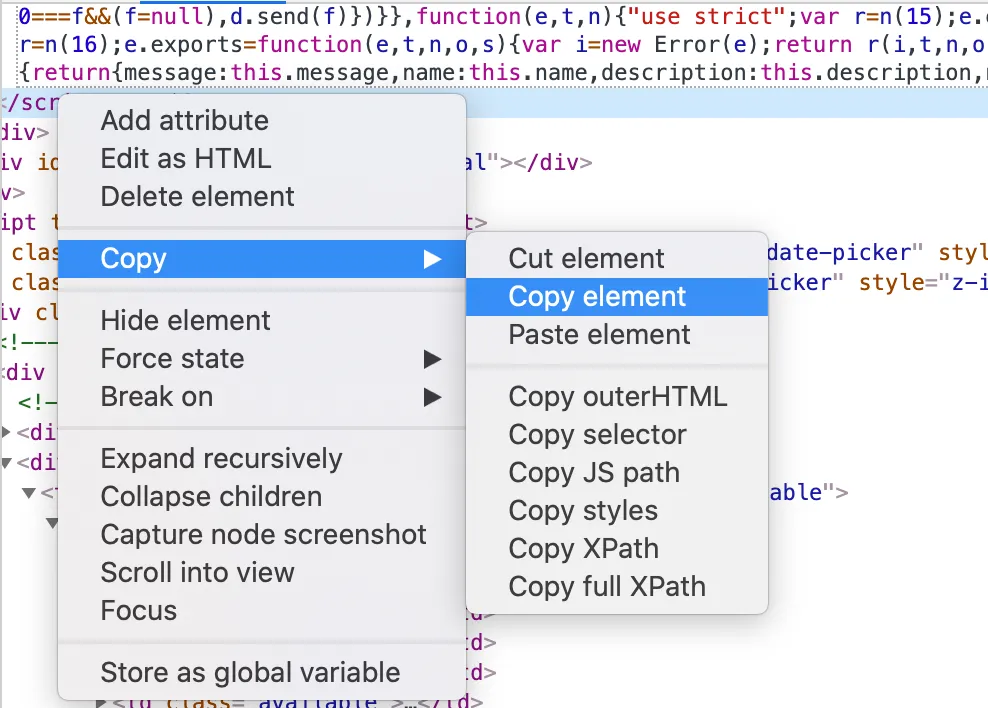Select Hide element option
The height and width of the screenshot is (708, 988).
coord(261,321)
